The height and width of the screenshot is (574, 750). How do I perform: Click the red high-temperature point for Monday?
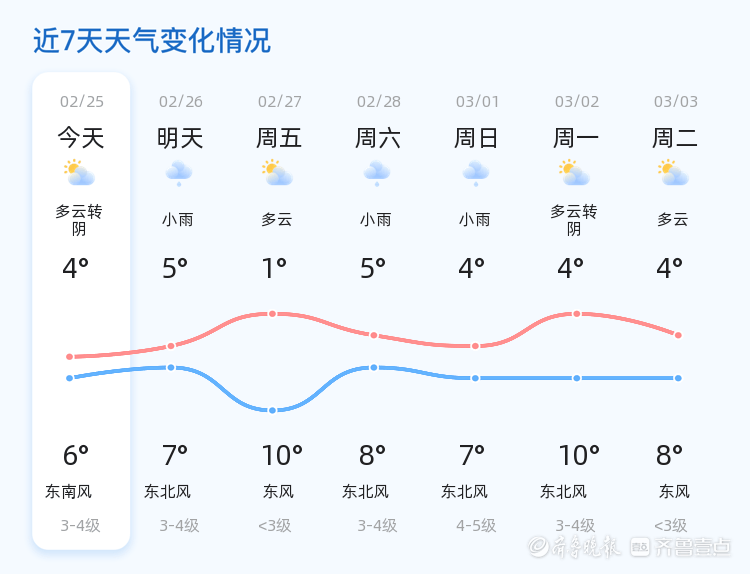pos(577,314)
